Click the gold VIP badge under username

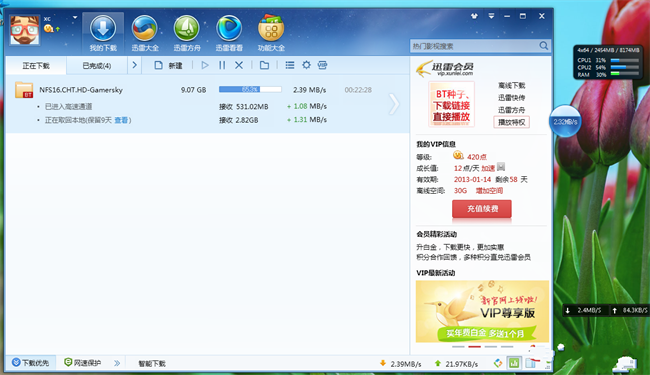[49, 29]
